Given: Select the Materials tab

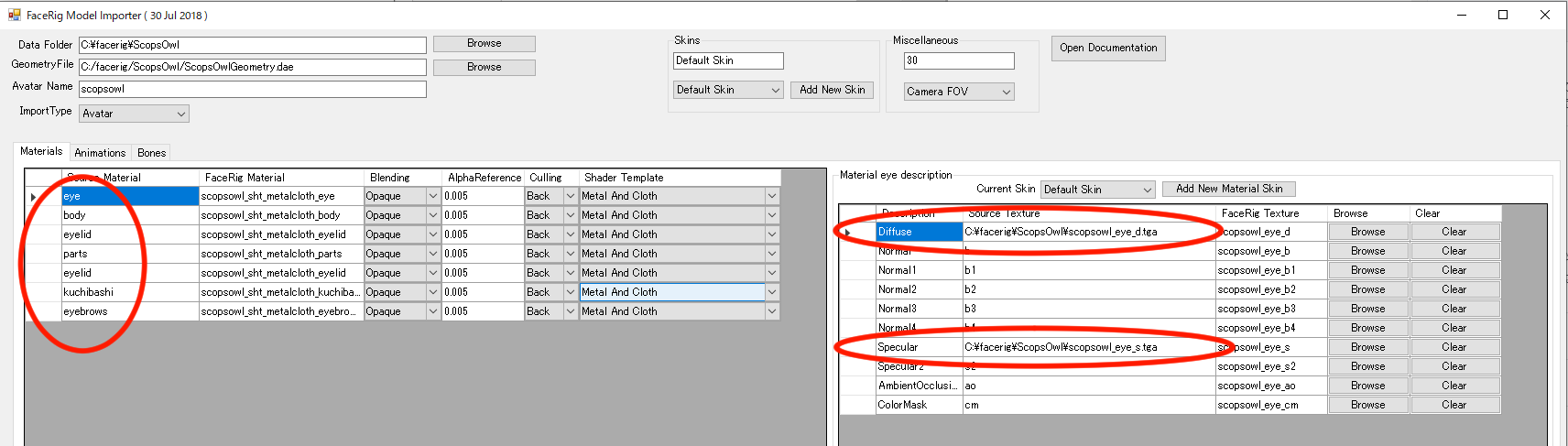Looking at the screenshot, I should (x=41, y=152).
